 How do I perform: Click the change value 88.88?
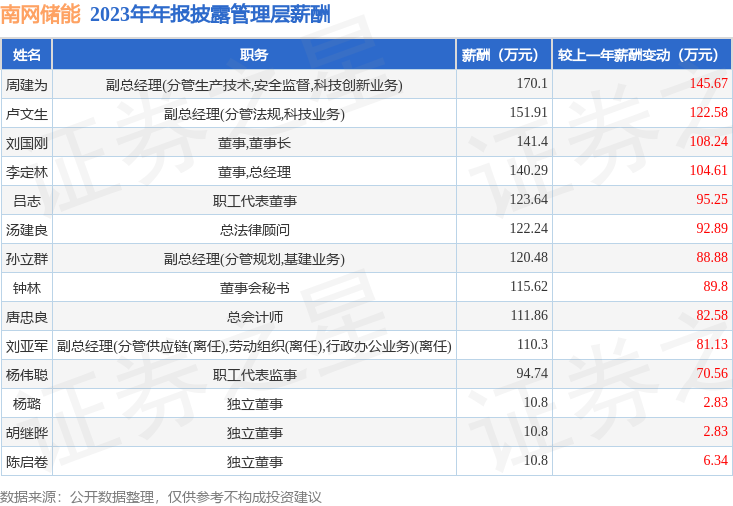pos(712,257)
